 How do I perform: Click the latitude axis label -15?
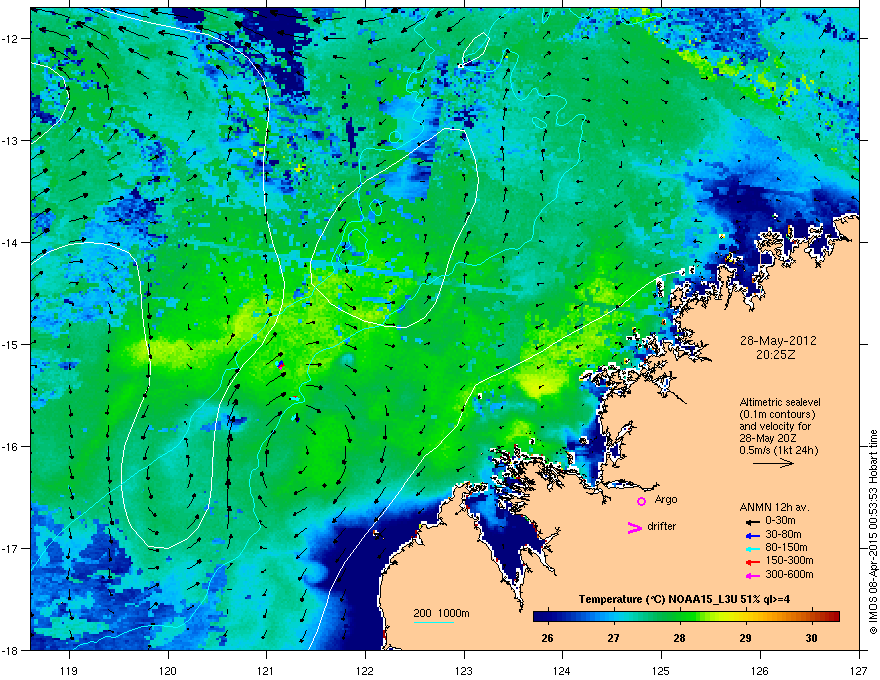[x=11, y=344]
